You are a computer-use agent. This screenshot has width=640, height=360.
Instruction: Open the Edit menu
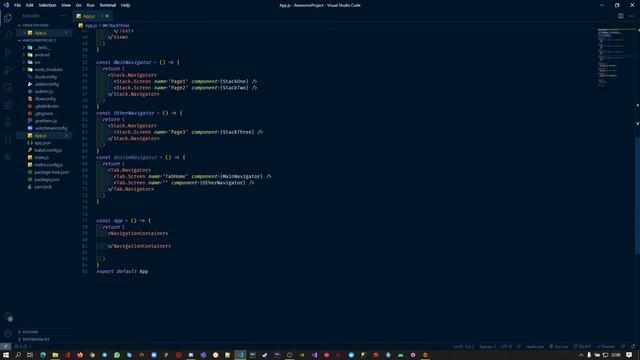[30, 5]
